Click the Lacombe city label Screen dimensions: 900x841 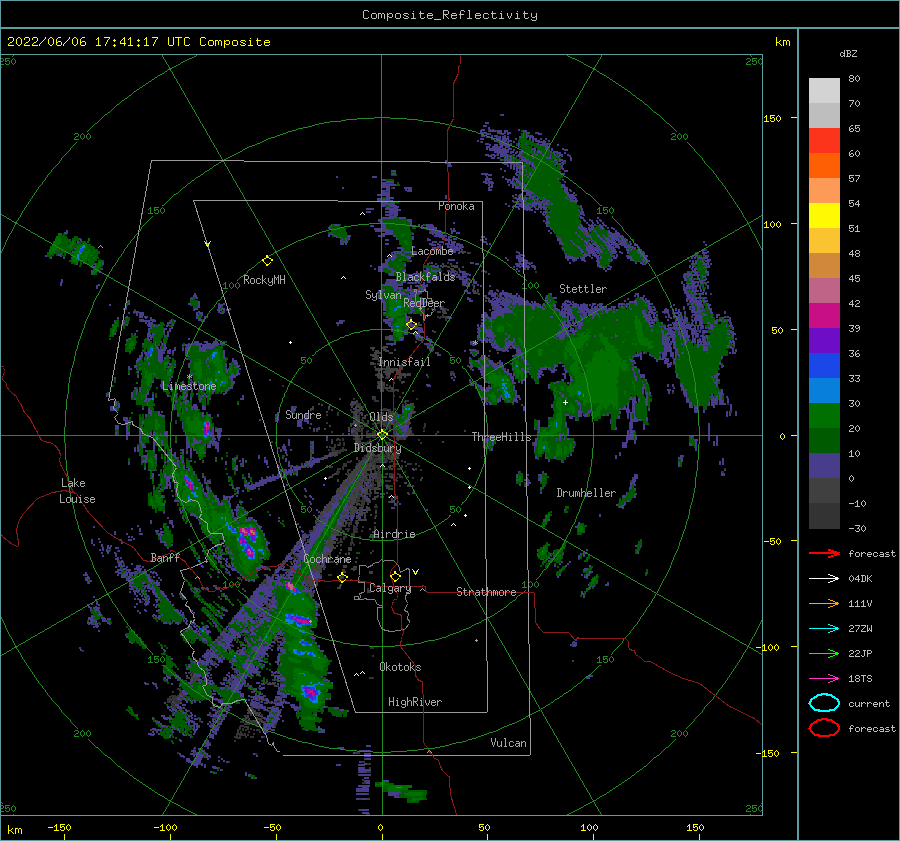432,251
